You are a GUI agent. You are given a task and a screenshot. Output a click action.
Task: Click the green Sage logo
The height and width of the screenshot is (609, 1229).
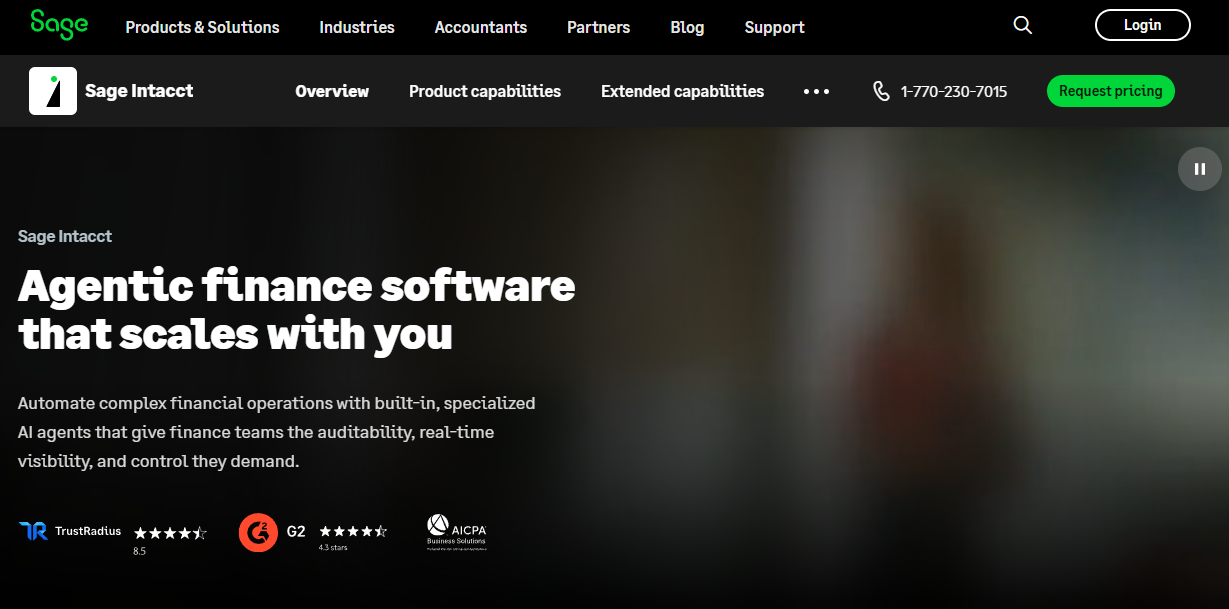(x=58, y=24)
